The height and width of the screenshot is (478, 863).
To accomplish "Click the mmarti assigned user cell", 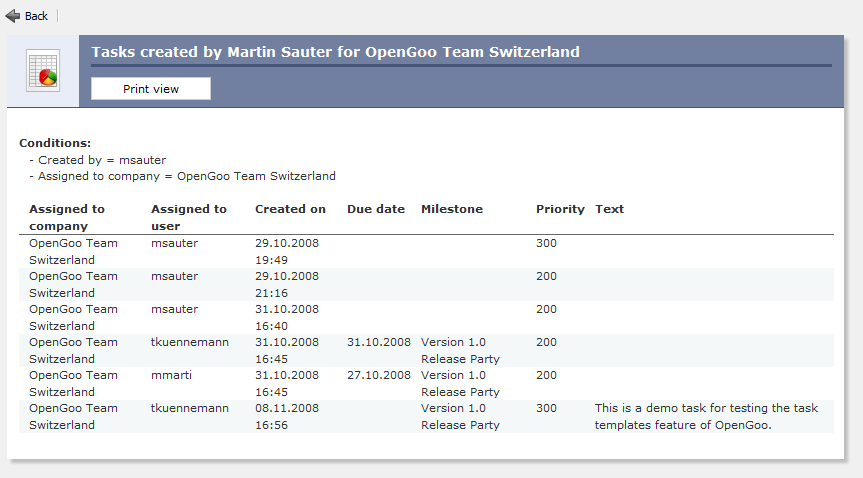I will coord(171,375).
